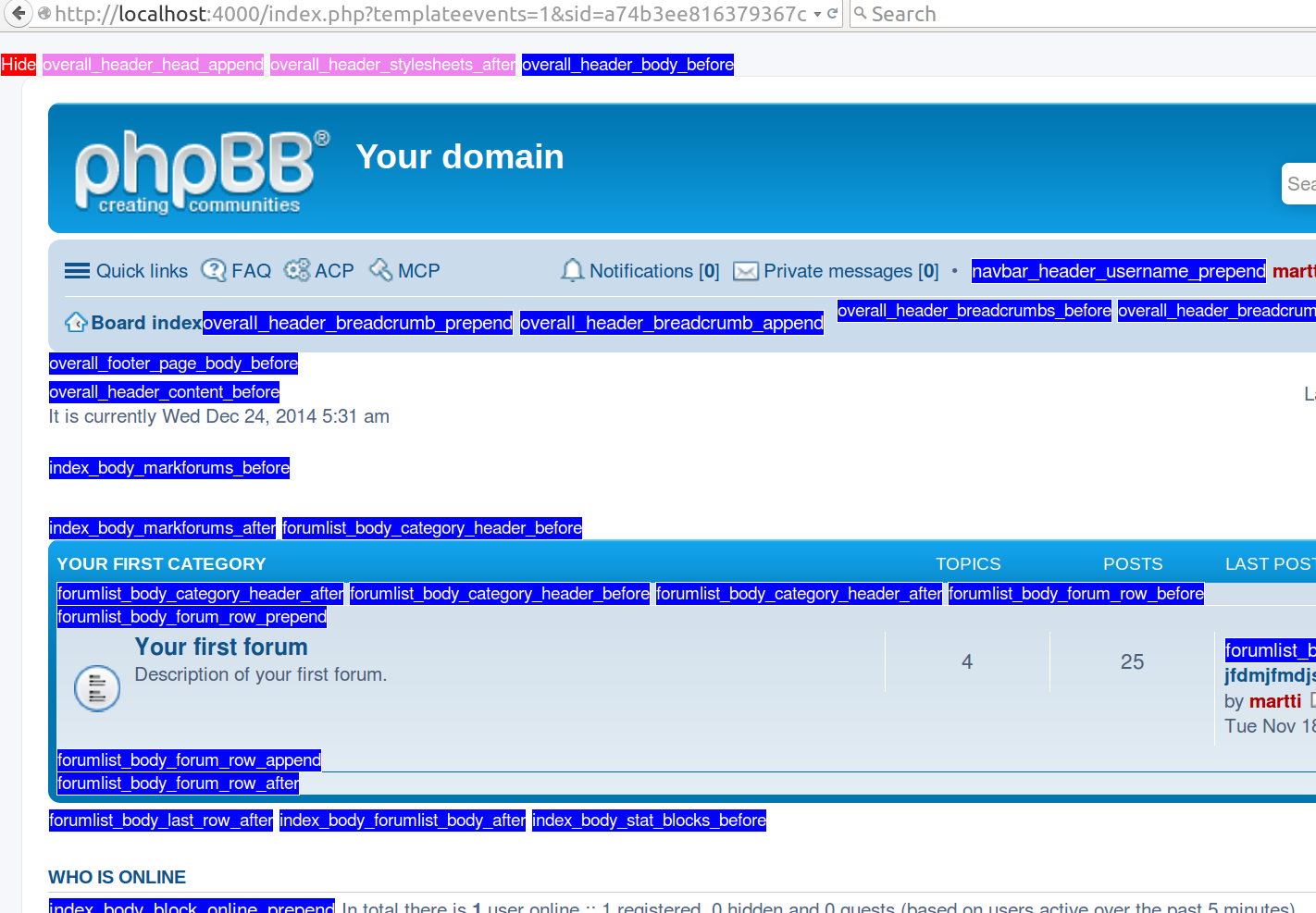Click overall_header_body_before event label
The height and width of the screenshot is (913, 1316).
627,65
